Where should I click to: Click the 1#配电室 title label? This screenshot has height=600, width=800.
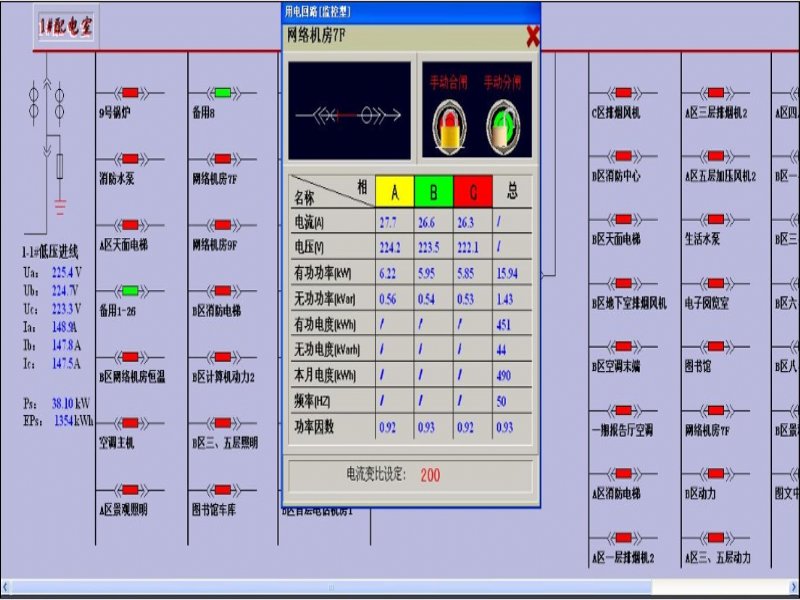point(65,28)
